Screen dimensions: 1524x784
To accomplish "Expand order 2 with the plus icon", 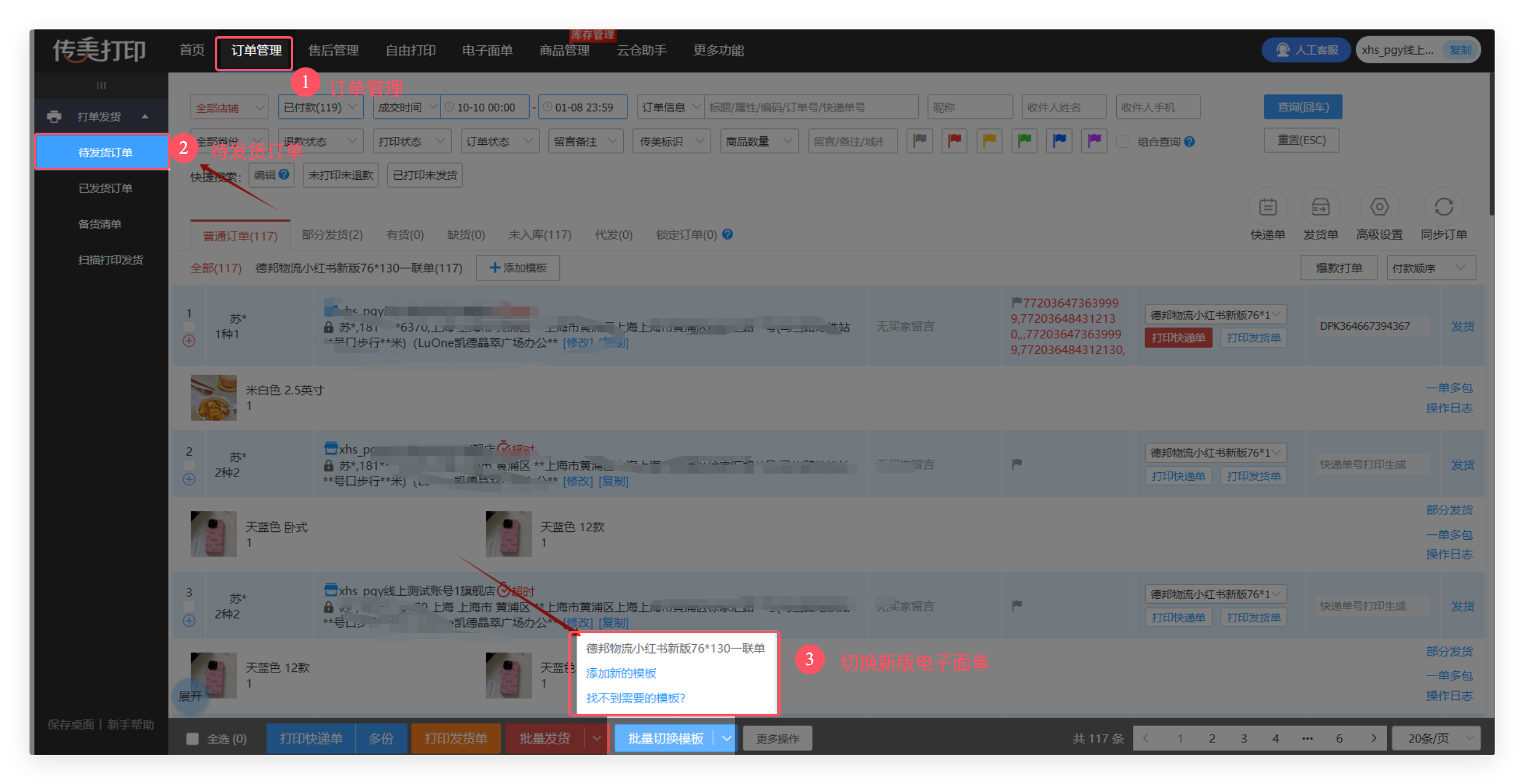I will coord(189,479).
